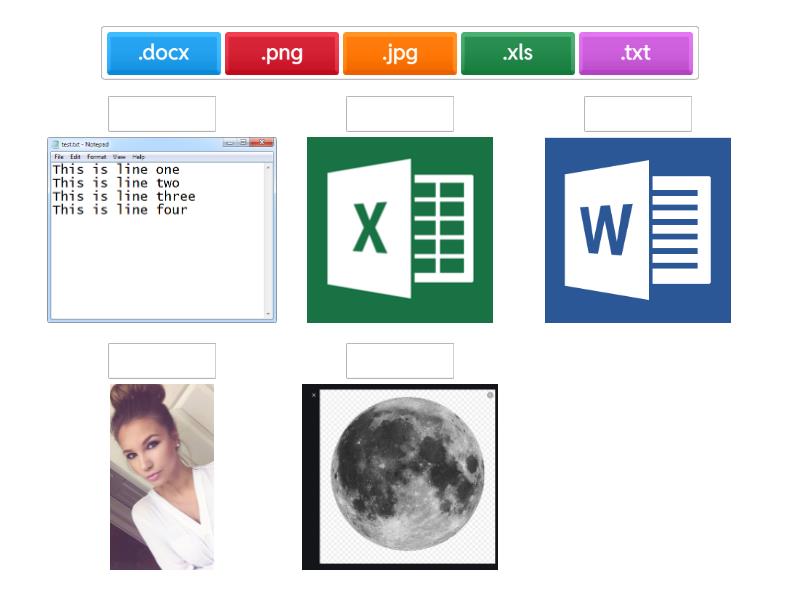This screenshot has width=800, height=600.
Task: Open the Help menu in the Notepad screenshot
Action: click(139, 157)
